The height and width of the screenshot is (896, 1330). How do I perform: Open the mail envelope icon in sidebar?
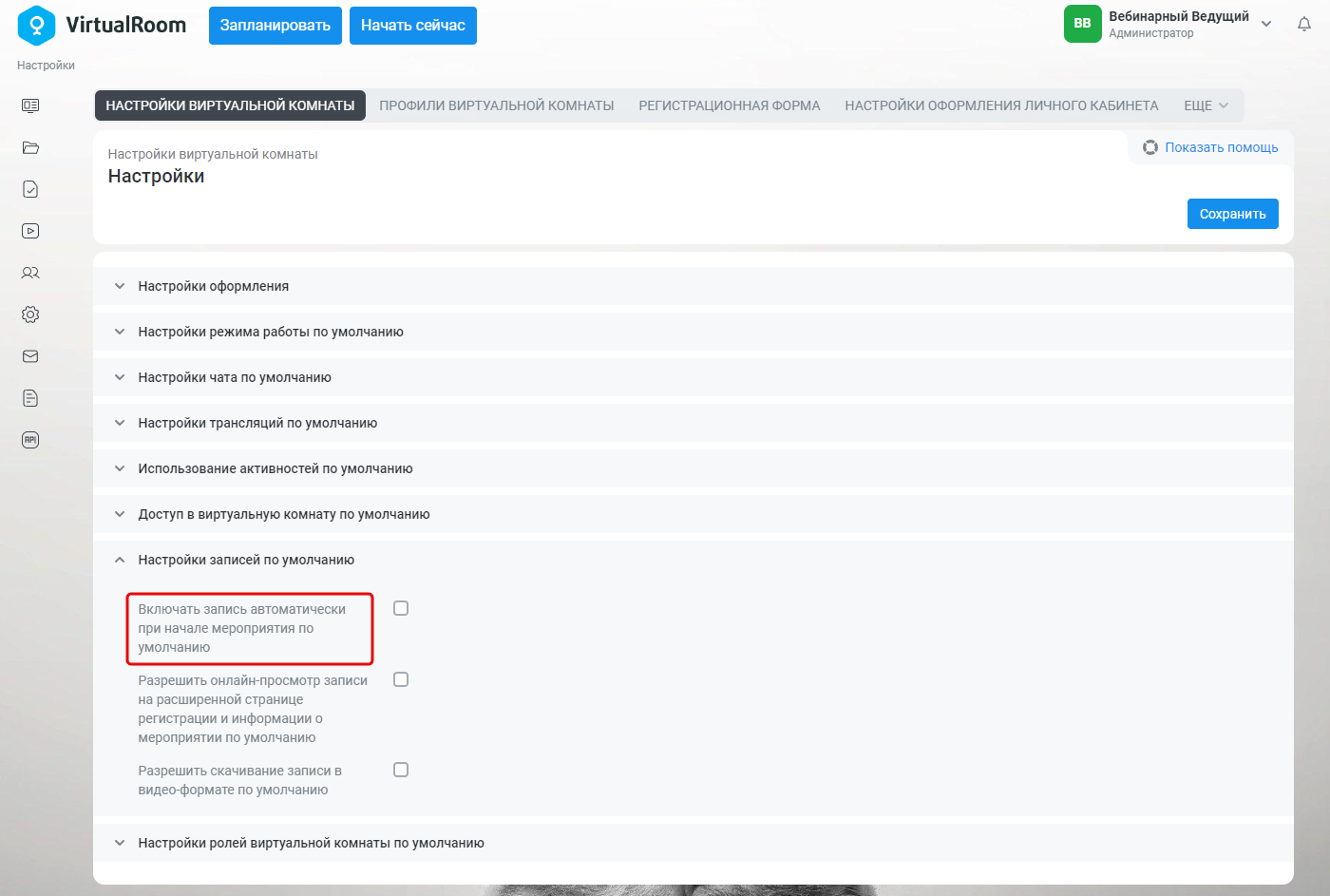coord(30,356)
